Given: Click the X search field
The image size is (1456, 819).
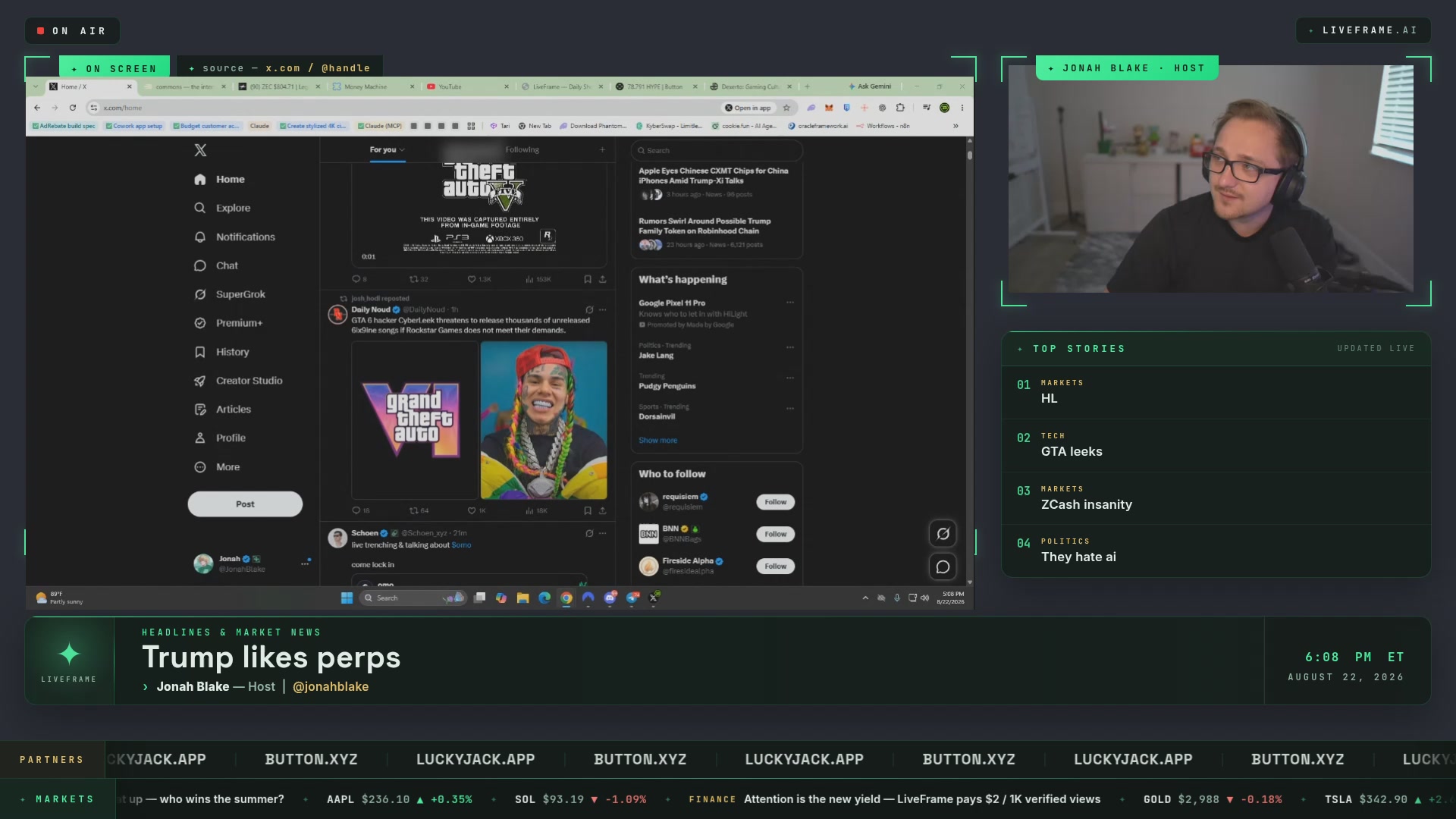Looking at the screenshot, I should click(717, 150).
